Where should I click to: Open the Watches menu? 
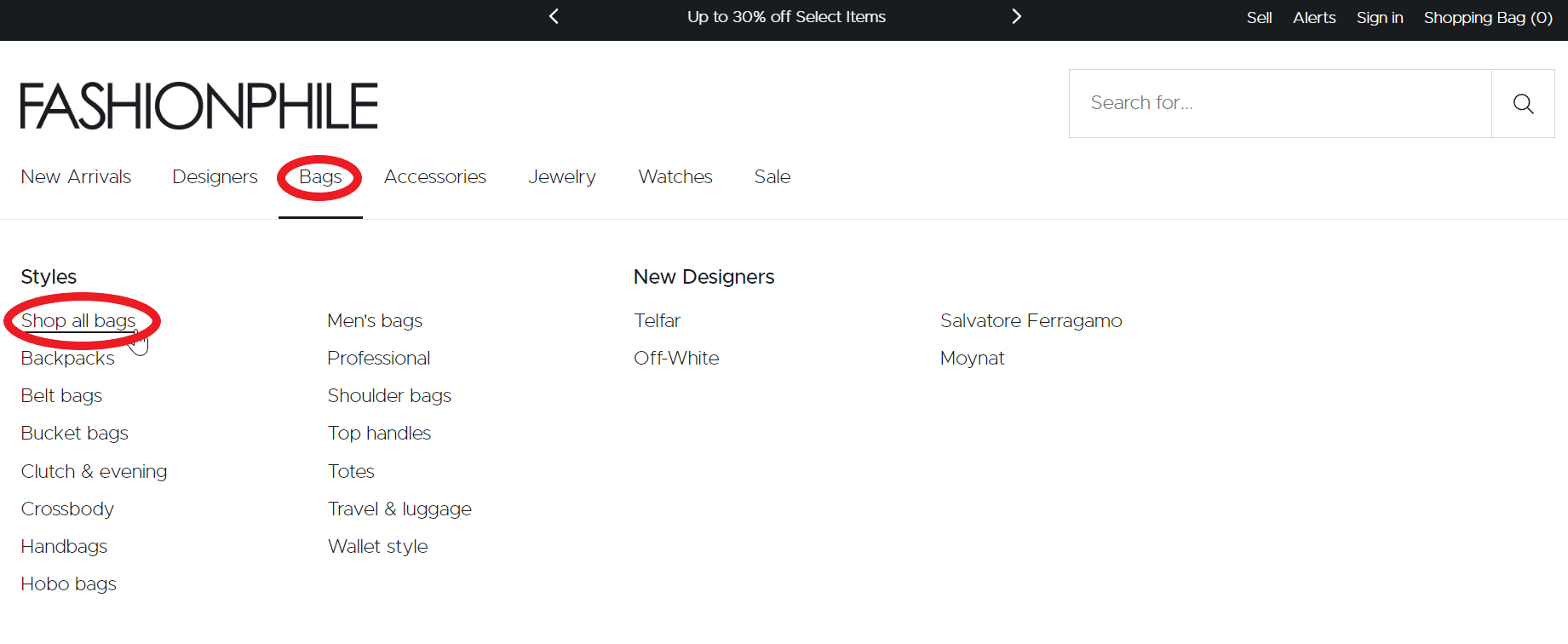(675, 176)
